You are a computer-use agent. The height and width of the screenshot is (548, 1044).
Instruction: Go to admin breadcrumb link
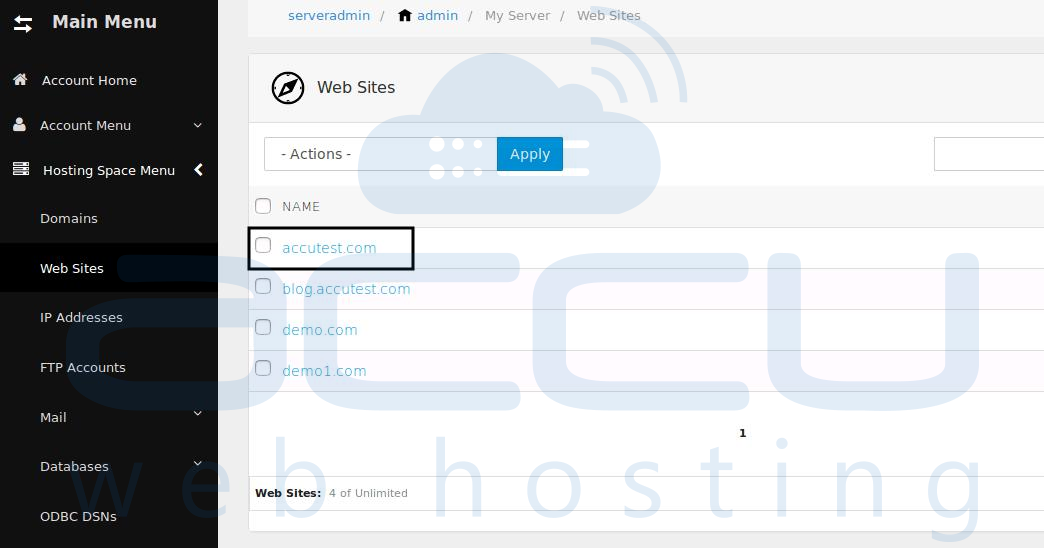(x=437, y=15)
